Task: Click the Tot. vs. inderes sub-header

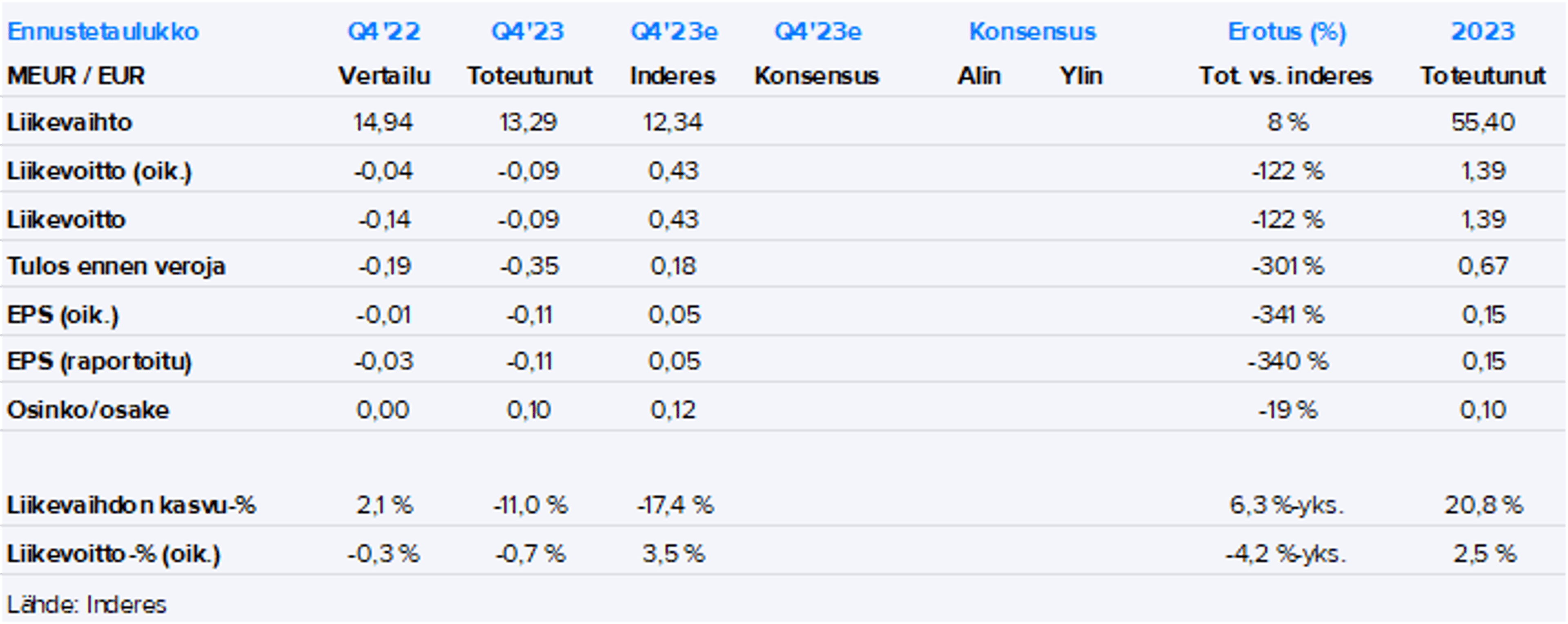Action: [x=1285, y=76]
